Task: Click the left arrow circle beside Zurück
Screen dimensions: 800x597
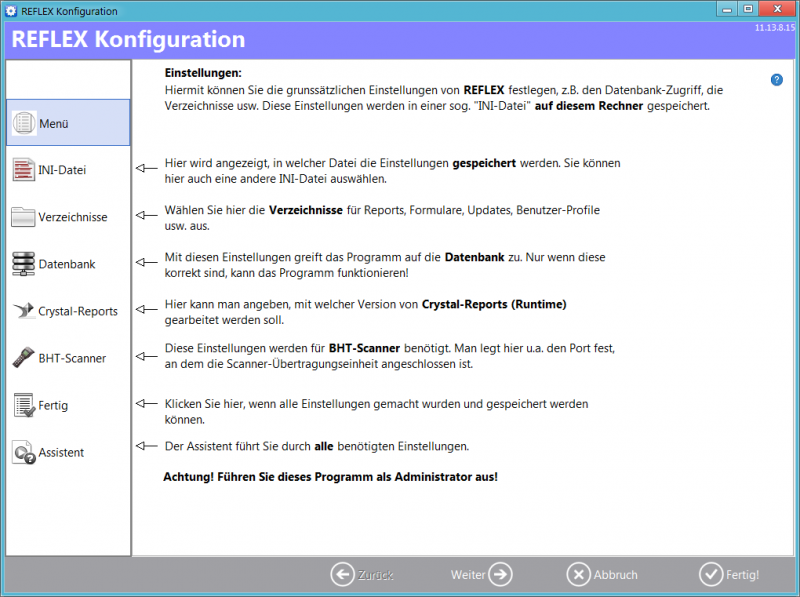Action: pyautogui.click(x=342, y=575)
